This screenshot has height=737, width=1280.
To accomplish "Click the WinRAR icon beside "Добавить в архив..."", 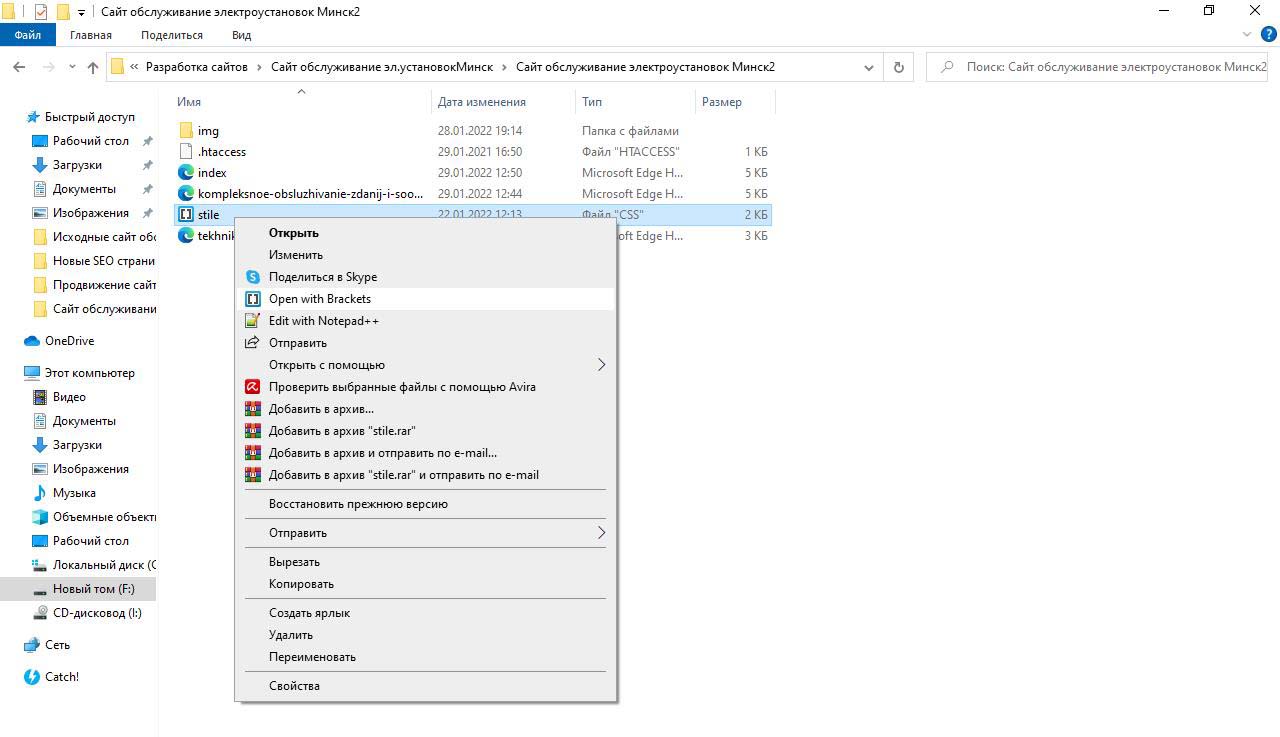I will [253, 409].
